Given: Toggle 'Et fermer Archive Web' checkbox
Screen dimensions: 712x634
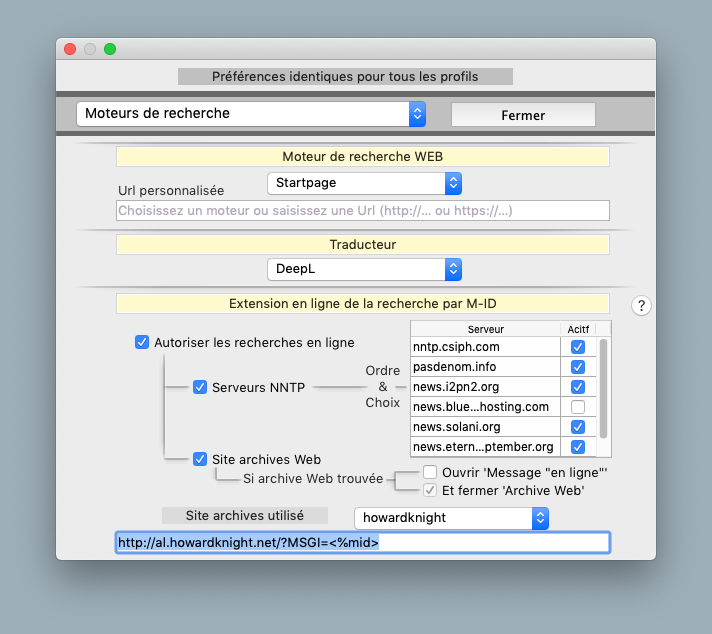Looking at the screenshot, I should [430, 490].
